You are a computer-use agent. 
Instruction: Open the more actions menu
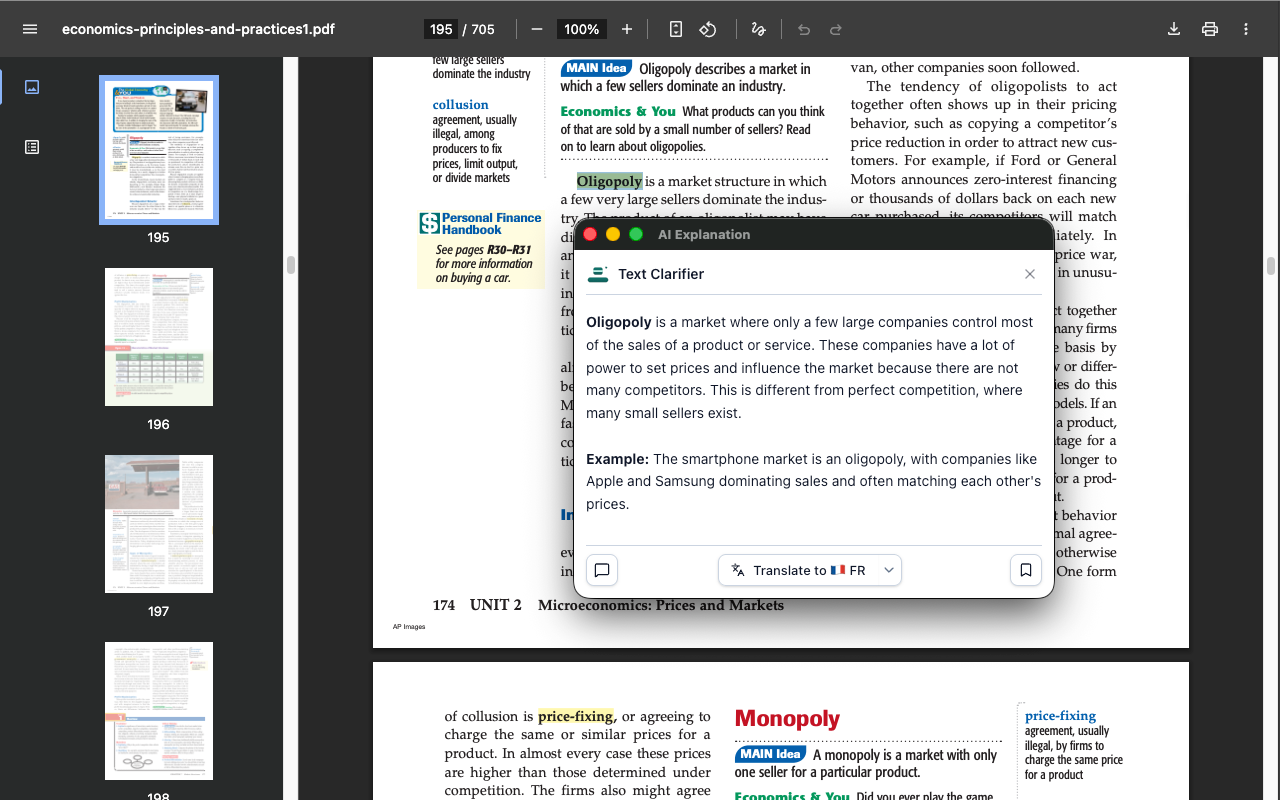1246,29
